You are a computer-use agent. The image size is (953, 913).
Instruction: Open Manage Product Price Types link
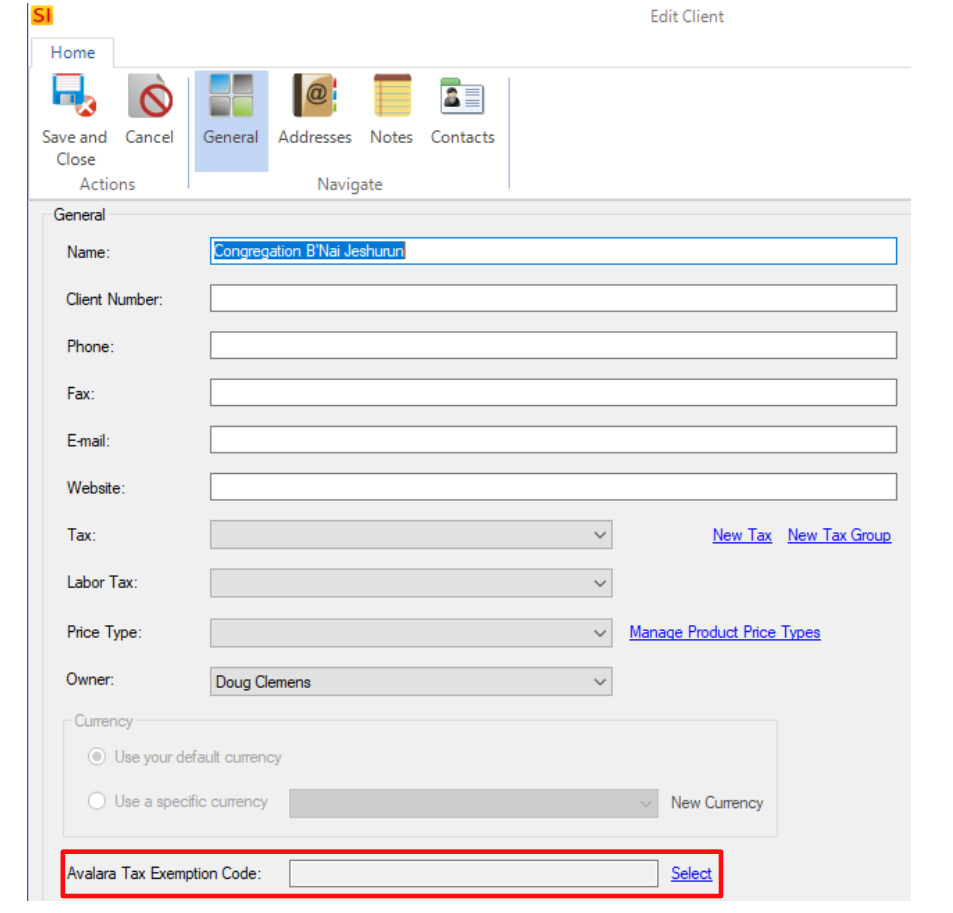pyautogui.click(x=724, y=632)
